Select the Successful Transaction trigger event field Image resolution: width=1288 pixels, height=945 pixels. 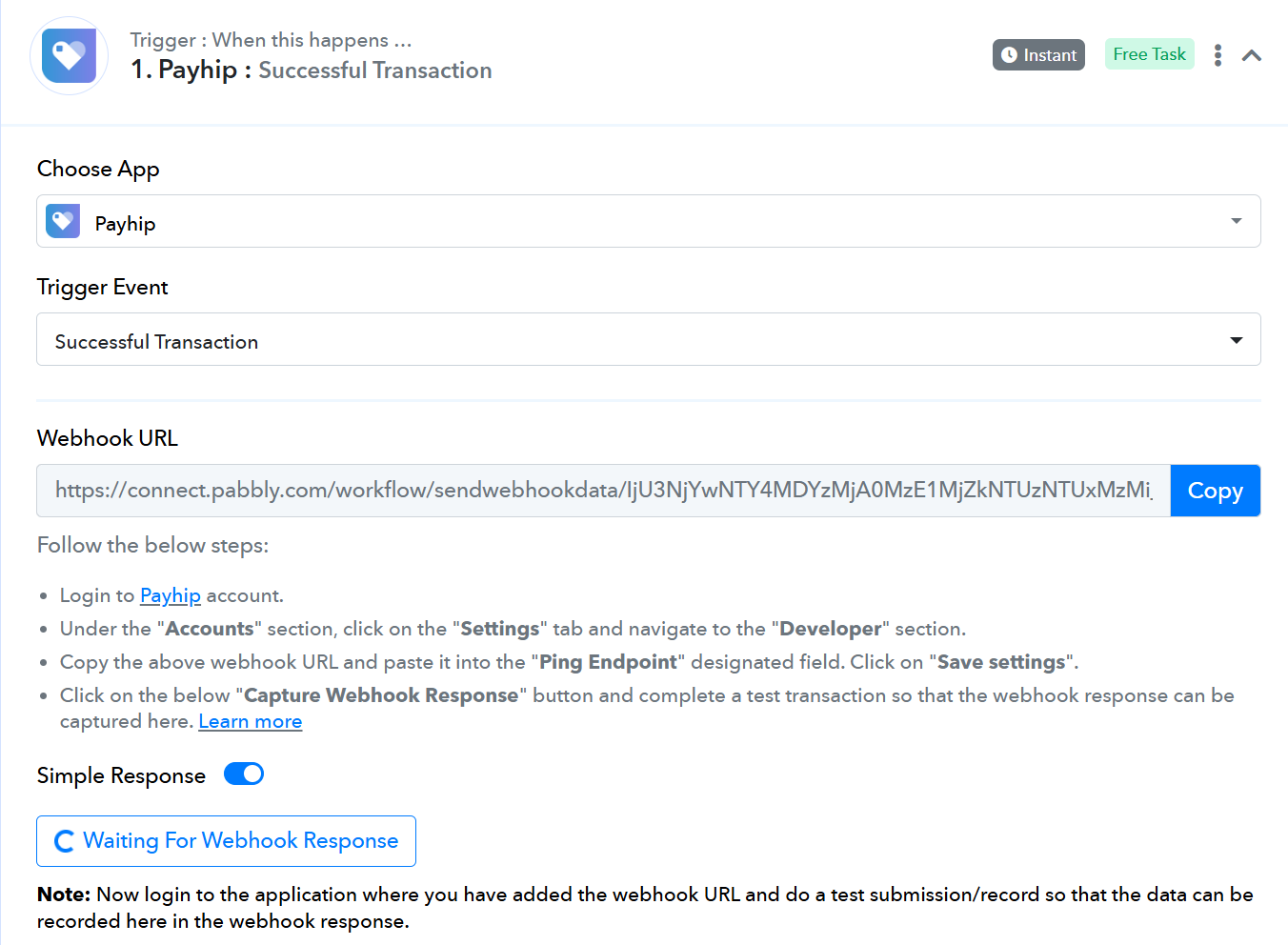(x=648, y=339)
